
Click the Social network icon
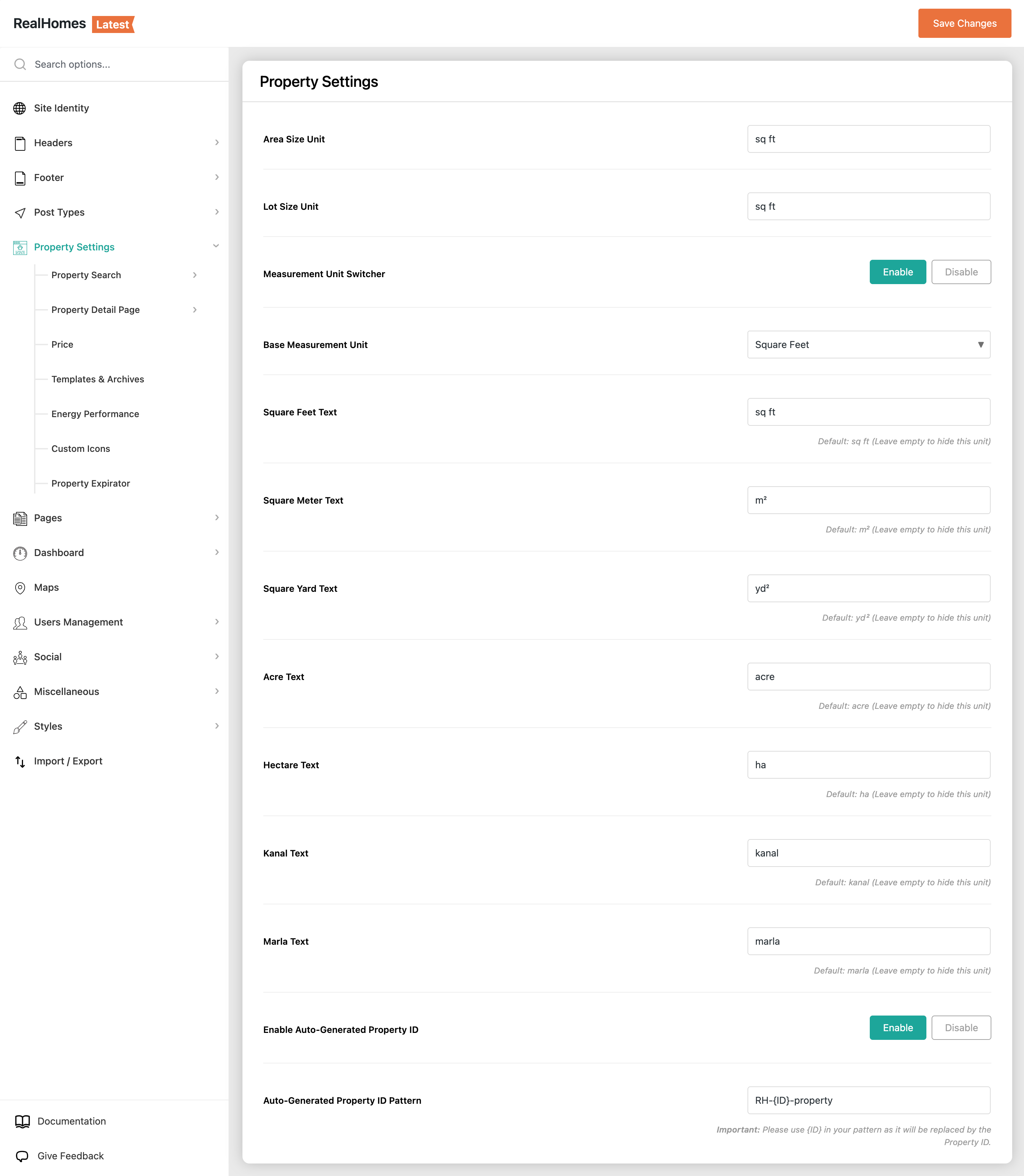20,658
